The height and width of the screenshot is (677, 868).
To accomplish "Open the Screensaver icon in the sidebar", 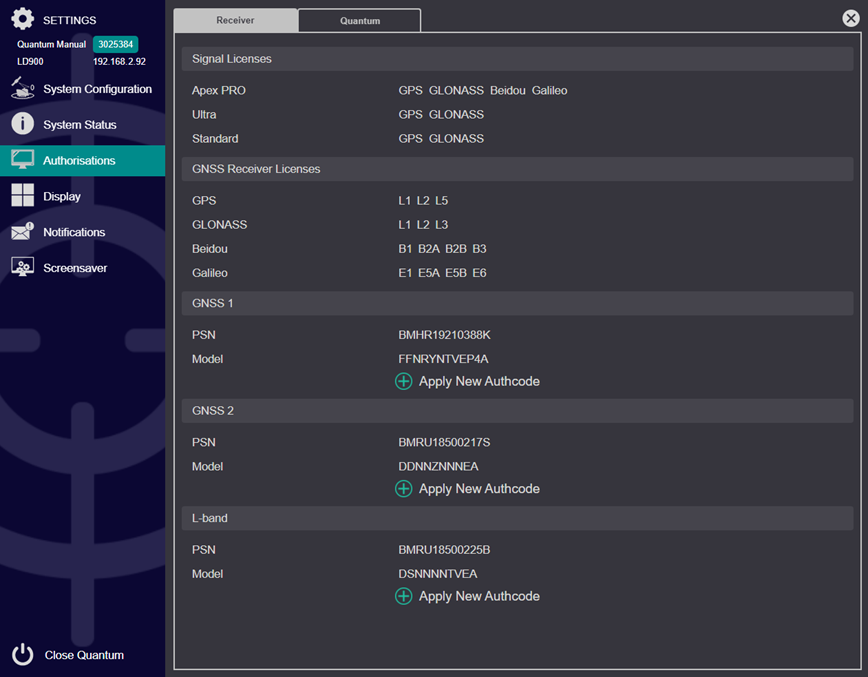I will (x=22, y=268).
